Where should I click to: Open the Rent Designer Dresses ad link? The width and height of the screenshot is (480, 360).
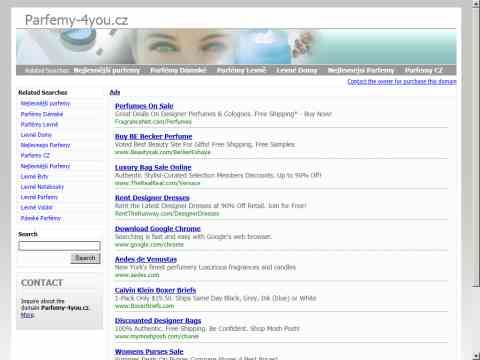click(152, 198)
